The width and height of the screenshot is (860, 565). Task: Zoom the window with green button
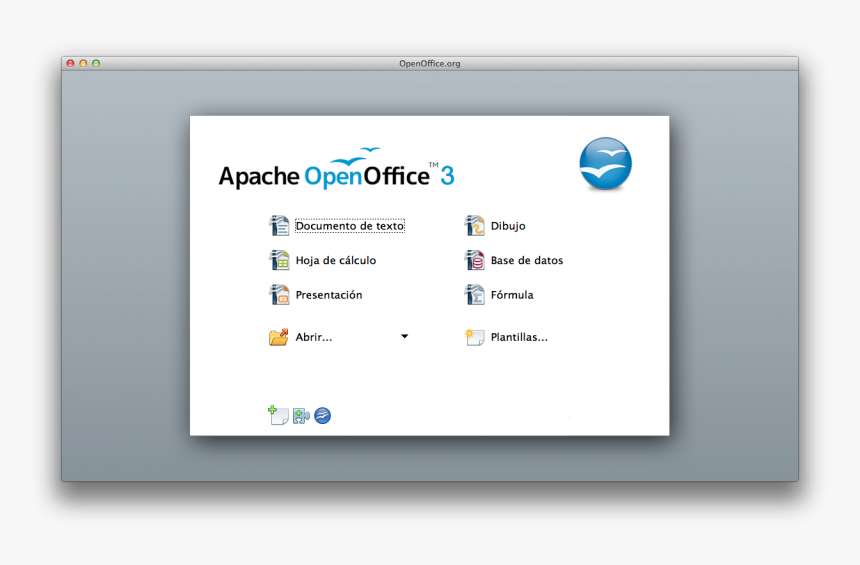(96, 64)
